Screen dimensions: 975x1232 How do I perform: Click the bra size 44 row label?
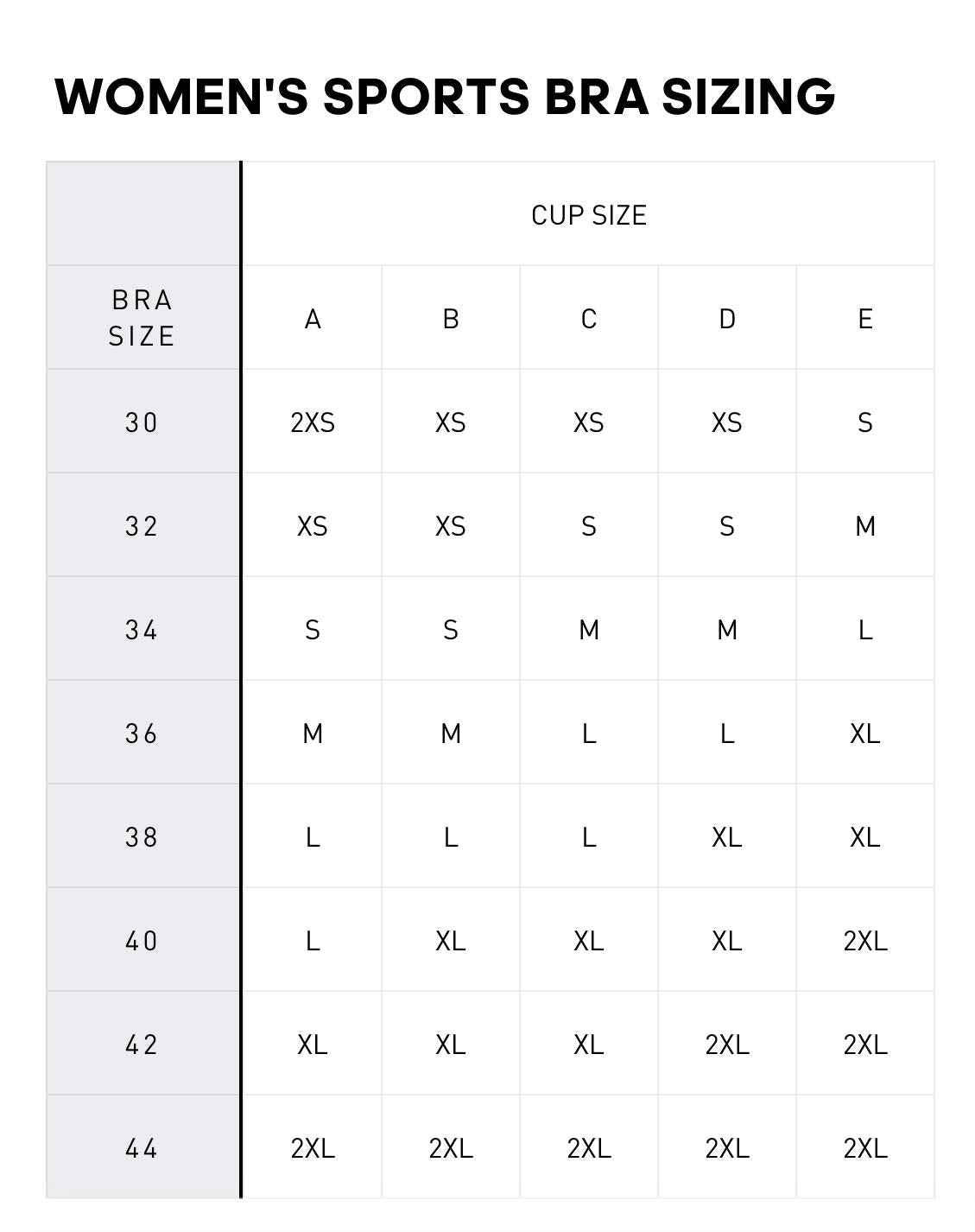pos(142,1148)
